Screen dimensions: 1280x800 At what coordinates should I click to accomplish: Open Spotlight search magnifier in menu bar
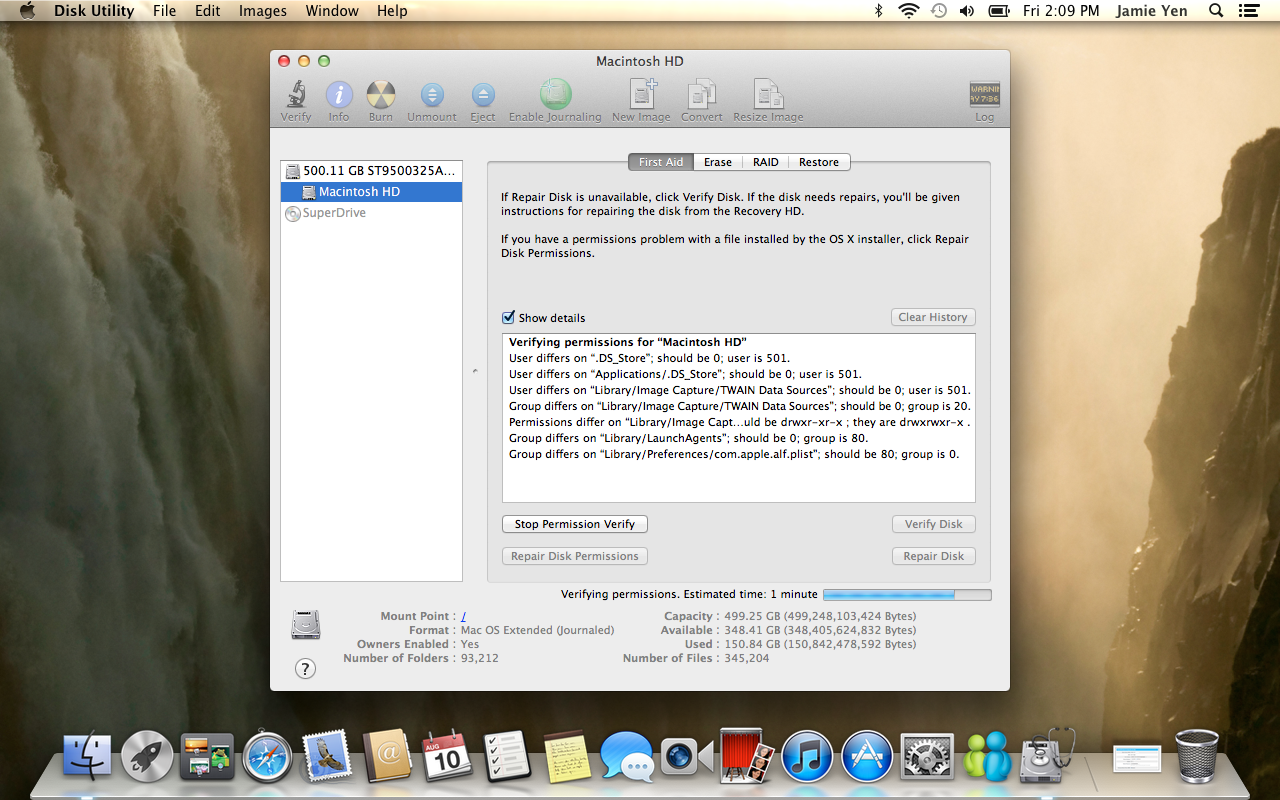[1216, 11]
